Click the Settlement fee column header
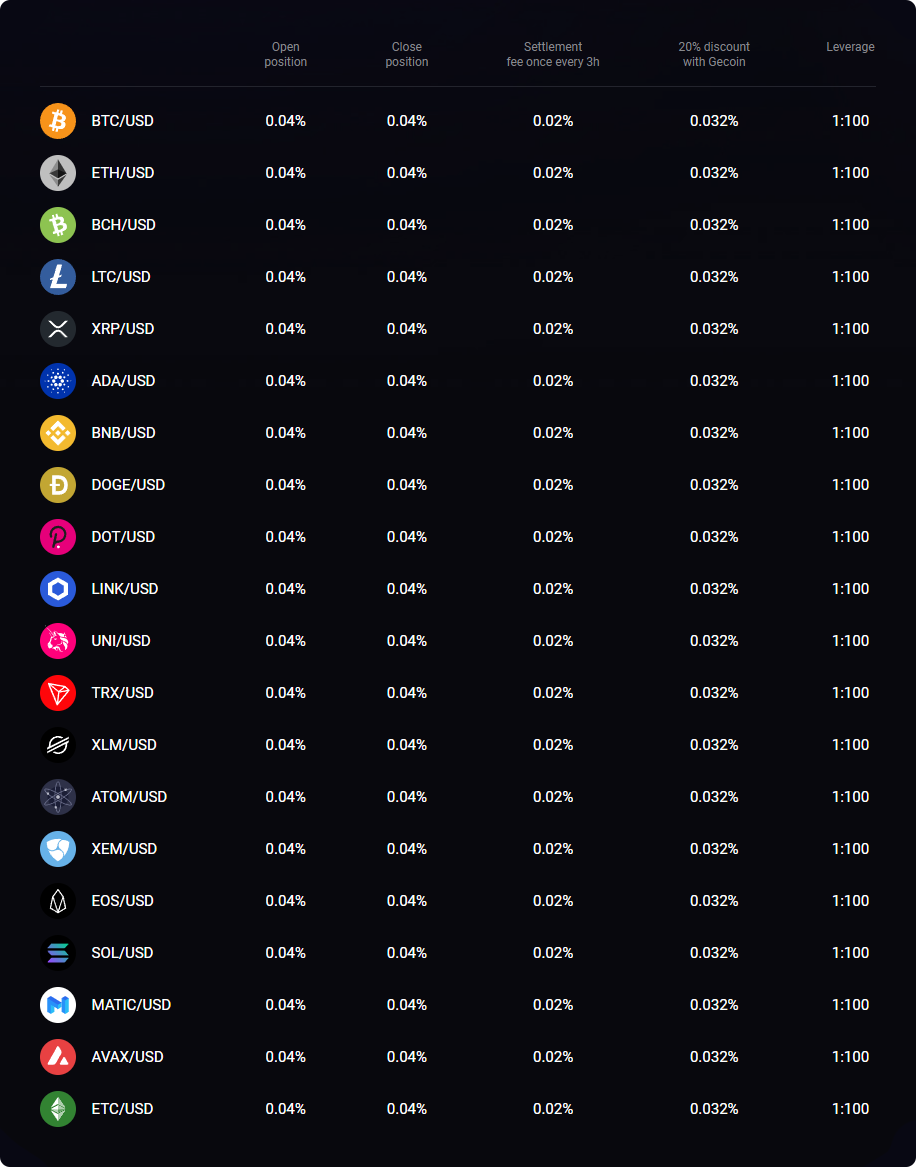 point(553,54)
